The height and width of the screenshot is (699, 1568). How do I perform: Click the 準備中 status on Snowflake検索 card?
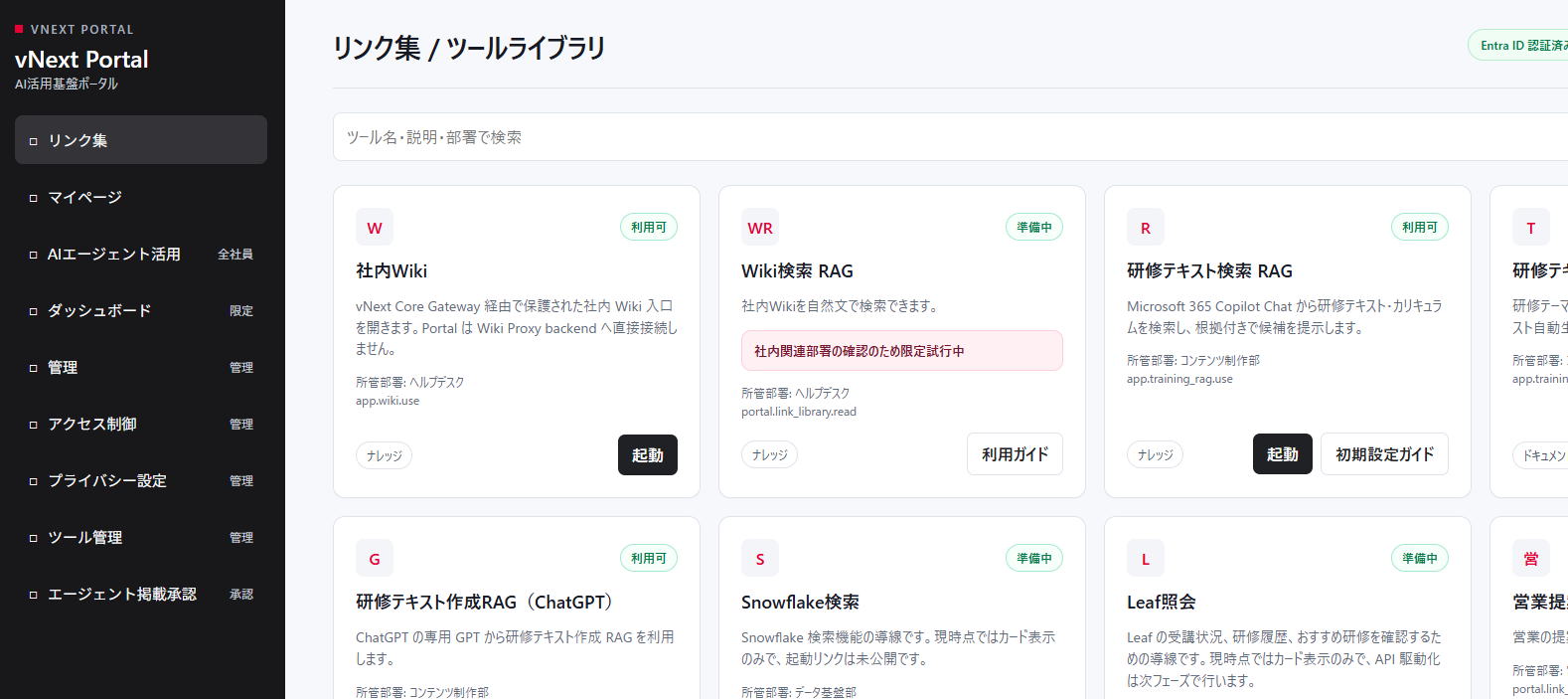[x=1034, y=558]
